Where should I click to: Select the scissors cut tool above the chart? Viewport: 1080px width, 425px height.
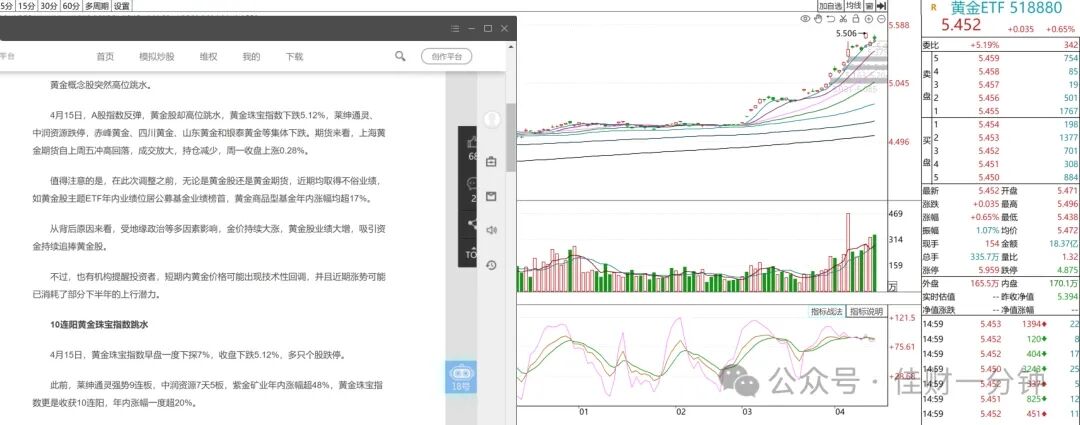[843, 19]
